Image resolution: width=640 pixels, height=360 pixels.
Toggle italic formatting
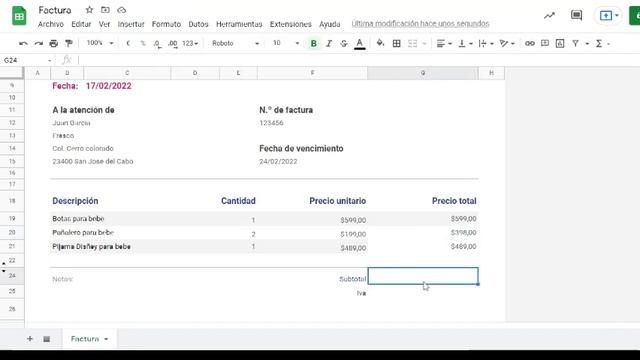[329, 43]
